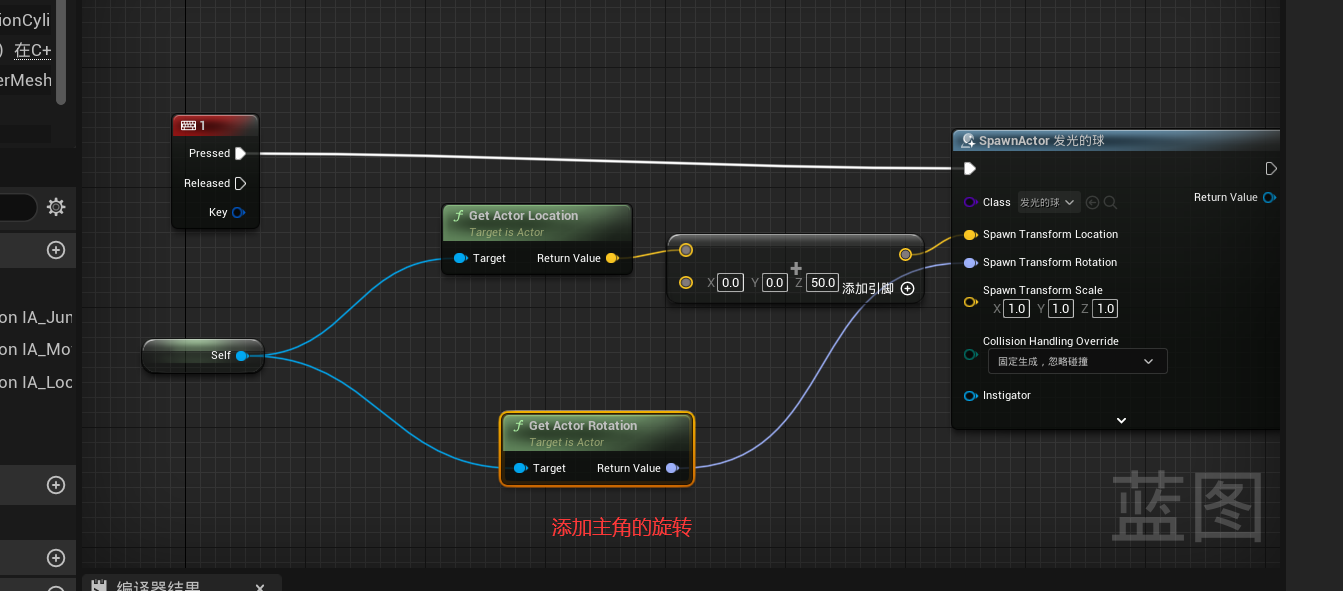Screen dimensions: 1343x591
Task: Click the Spawn Transform Rotation pin
Action: pyautogui.click(x=970, y=262)
